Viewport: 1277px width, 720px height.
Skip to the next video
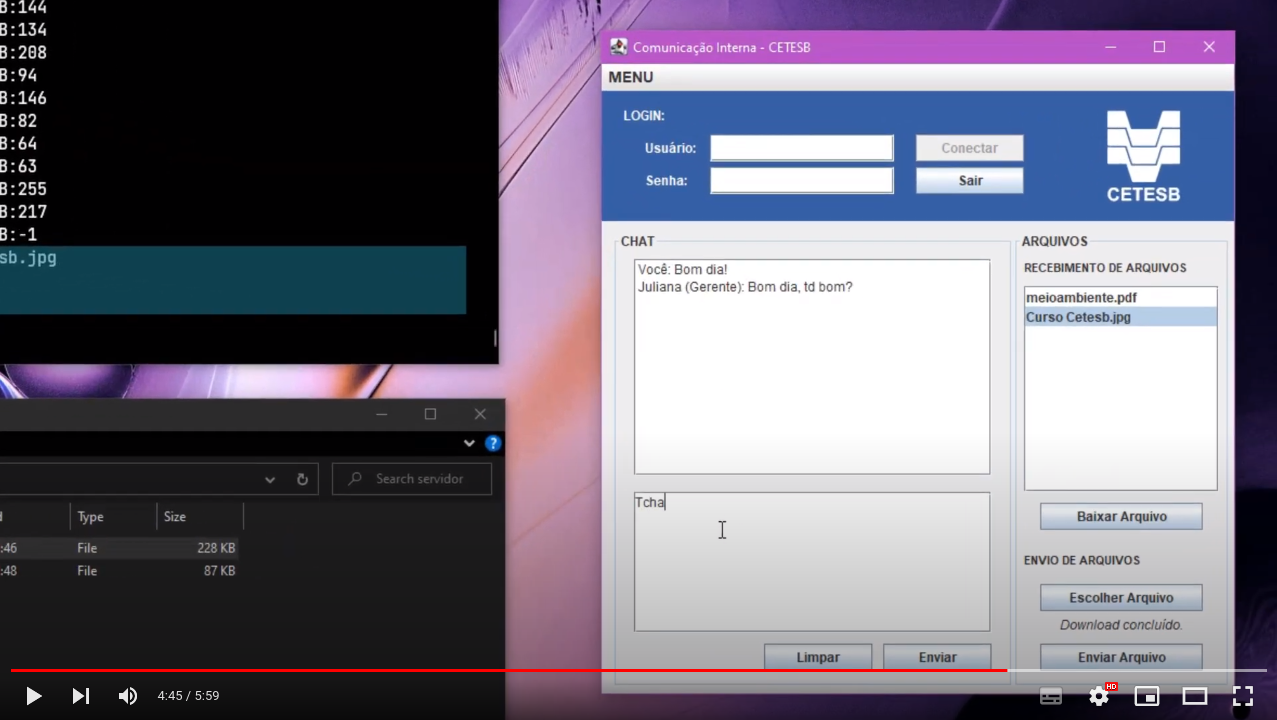[80, 695]
